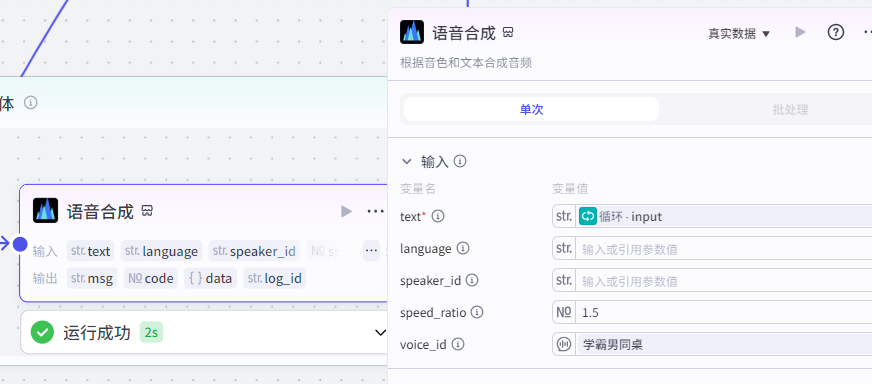
Task: Click the 语音合成 plugin logo in panel header
Action: [x=412, y=32]
